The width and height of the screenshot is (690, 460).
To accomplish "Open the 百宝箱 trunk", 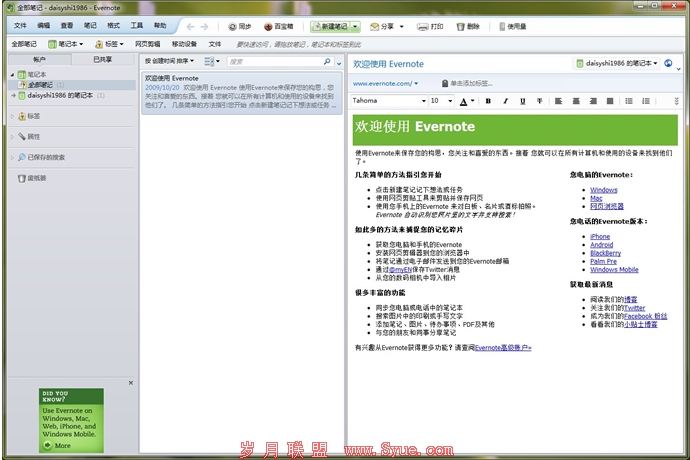I will [x=279, y=27].
